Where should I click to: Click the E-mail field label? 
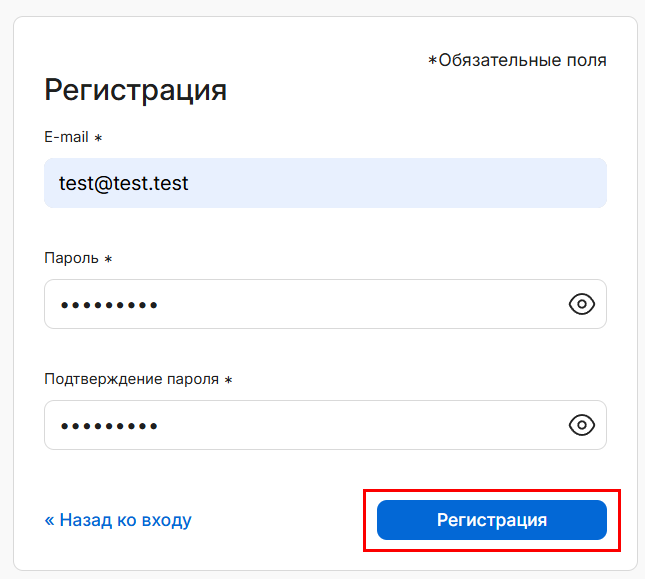point(66,137)
